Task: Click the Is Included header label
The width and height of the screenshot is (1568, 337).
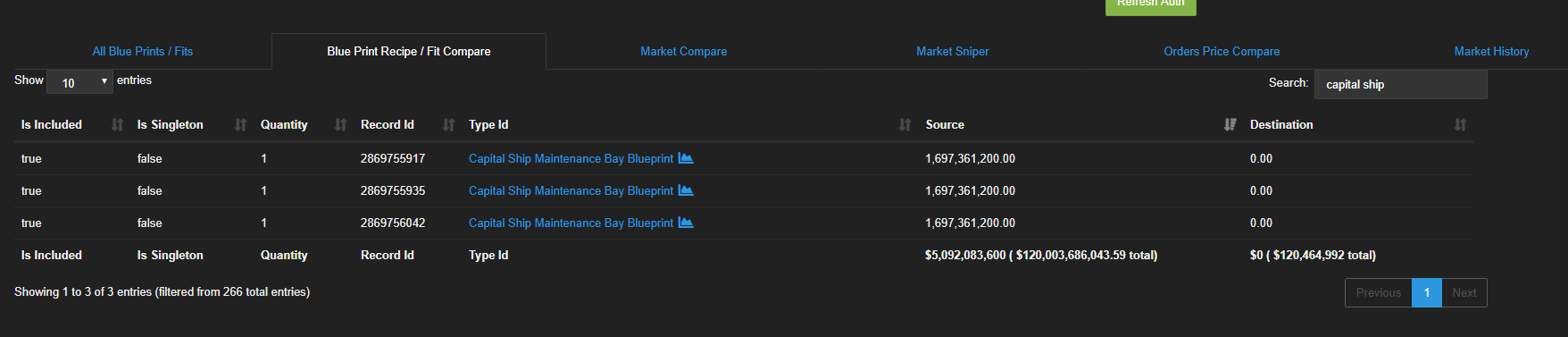Action: pyautogui.click(x=52, y=125)
